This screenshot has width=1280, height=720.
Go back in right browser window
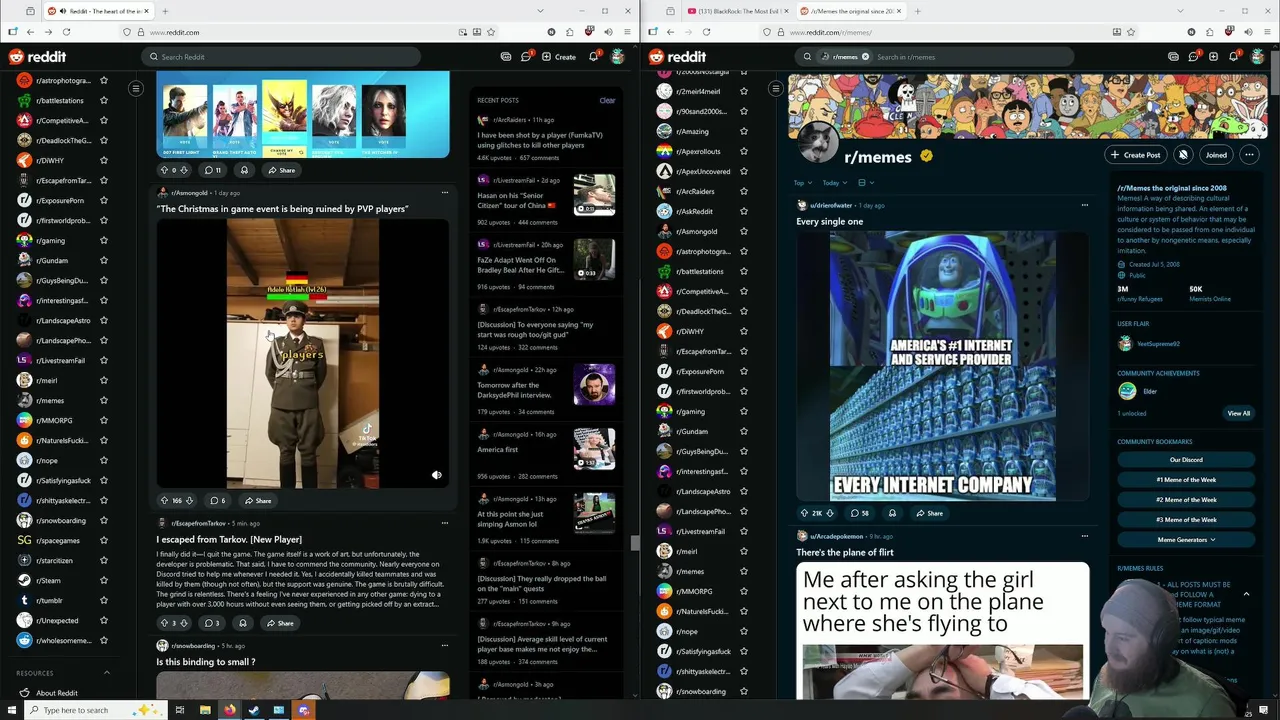pos(670,32)
